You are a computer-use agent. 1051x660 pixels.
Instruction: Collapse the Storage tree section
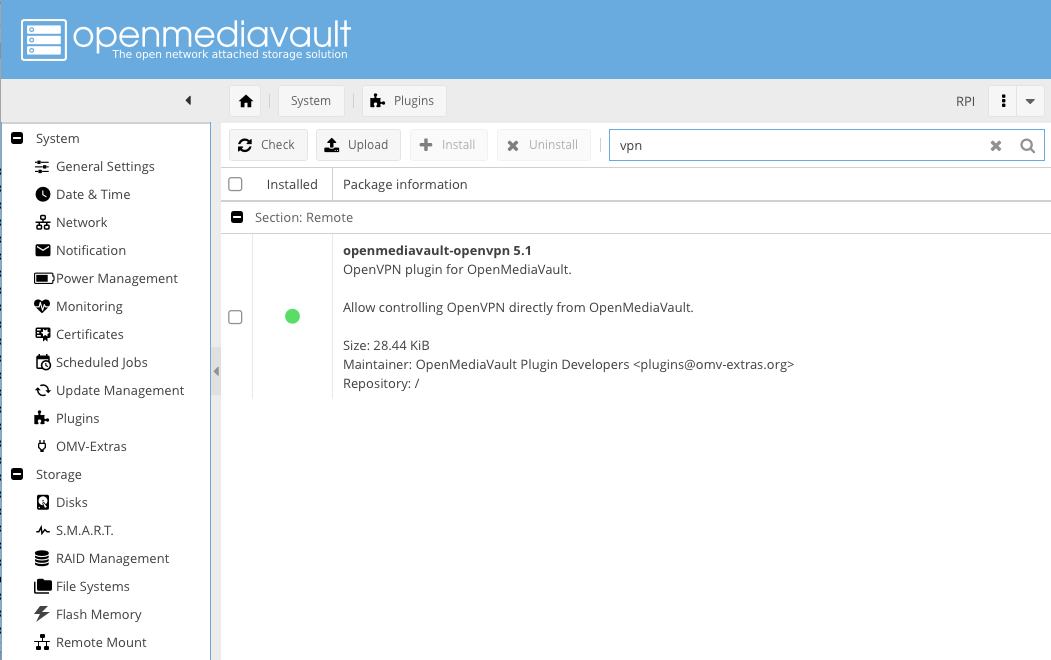point(17,474)
